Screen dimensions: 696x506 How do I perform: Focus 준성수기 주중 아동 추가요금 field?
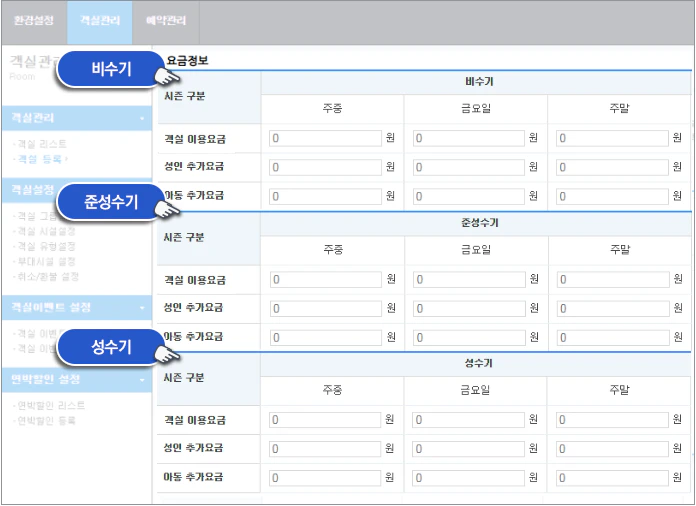326,338
